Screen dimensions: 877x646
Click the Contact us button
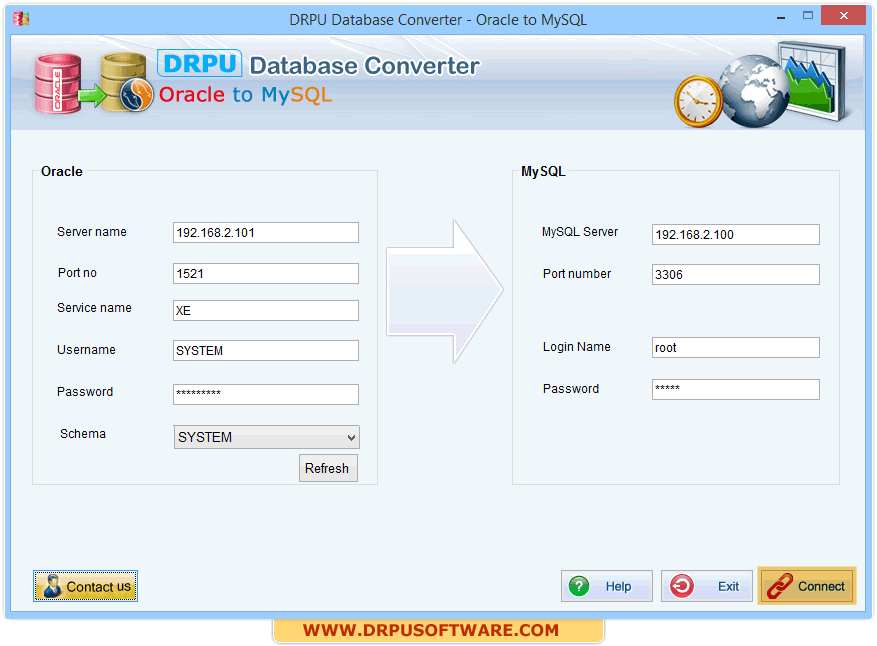tap(86, 586)
